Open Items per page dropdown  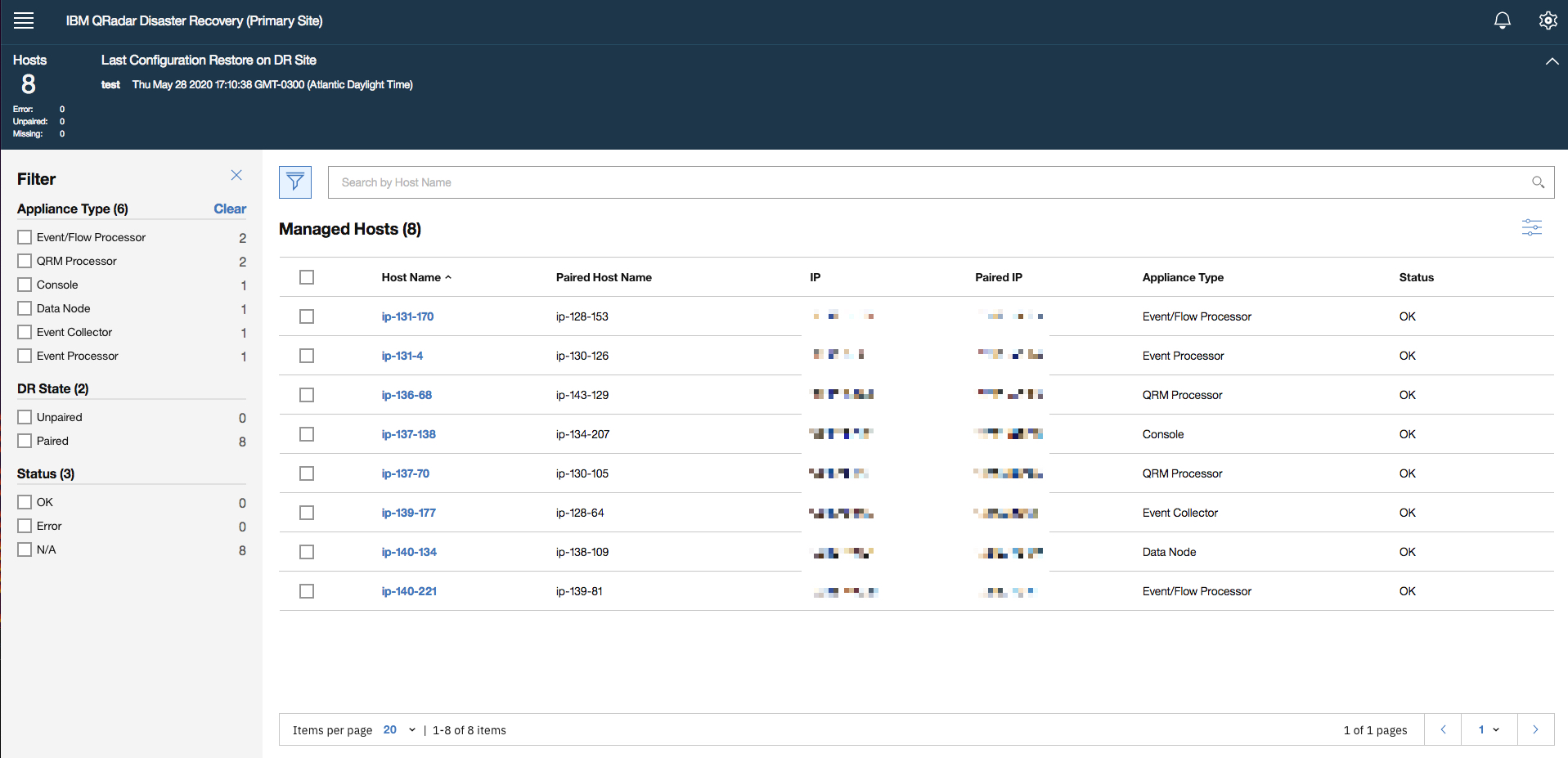coord(399,729)
